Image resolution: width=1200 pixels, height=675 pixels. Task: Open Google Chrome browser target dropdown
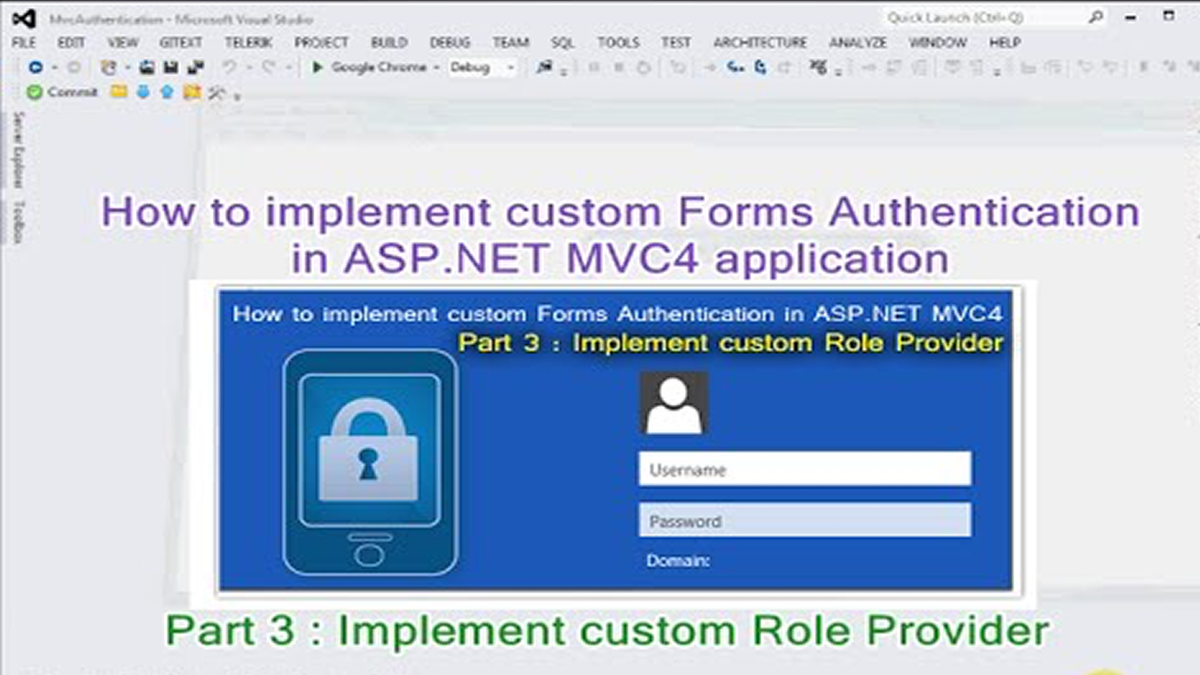pyautogui.click(x=437, y=68)
